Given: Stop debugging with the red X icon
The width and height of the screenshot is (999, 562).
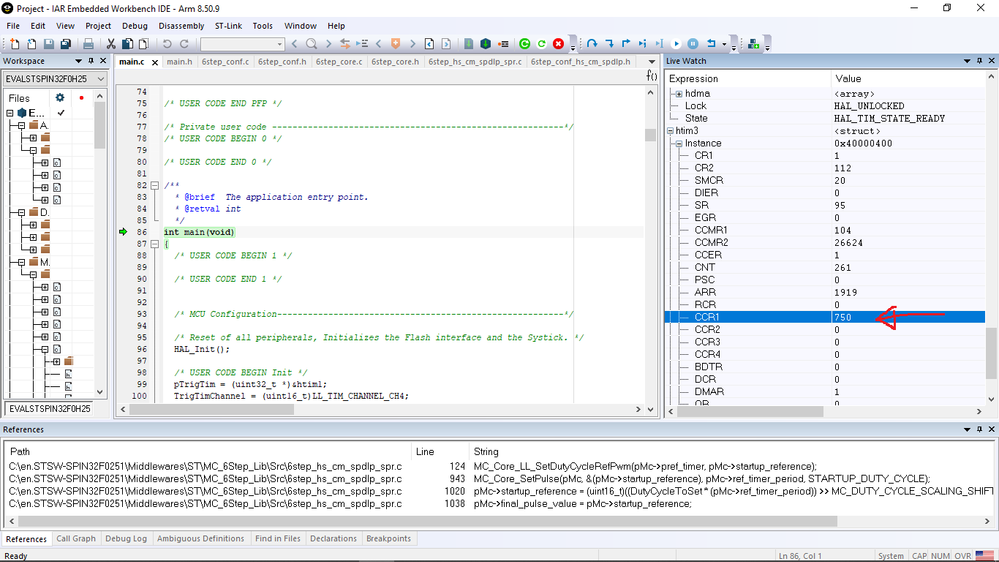Looking at the screenshot, I should click(x=559, y=43).
